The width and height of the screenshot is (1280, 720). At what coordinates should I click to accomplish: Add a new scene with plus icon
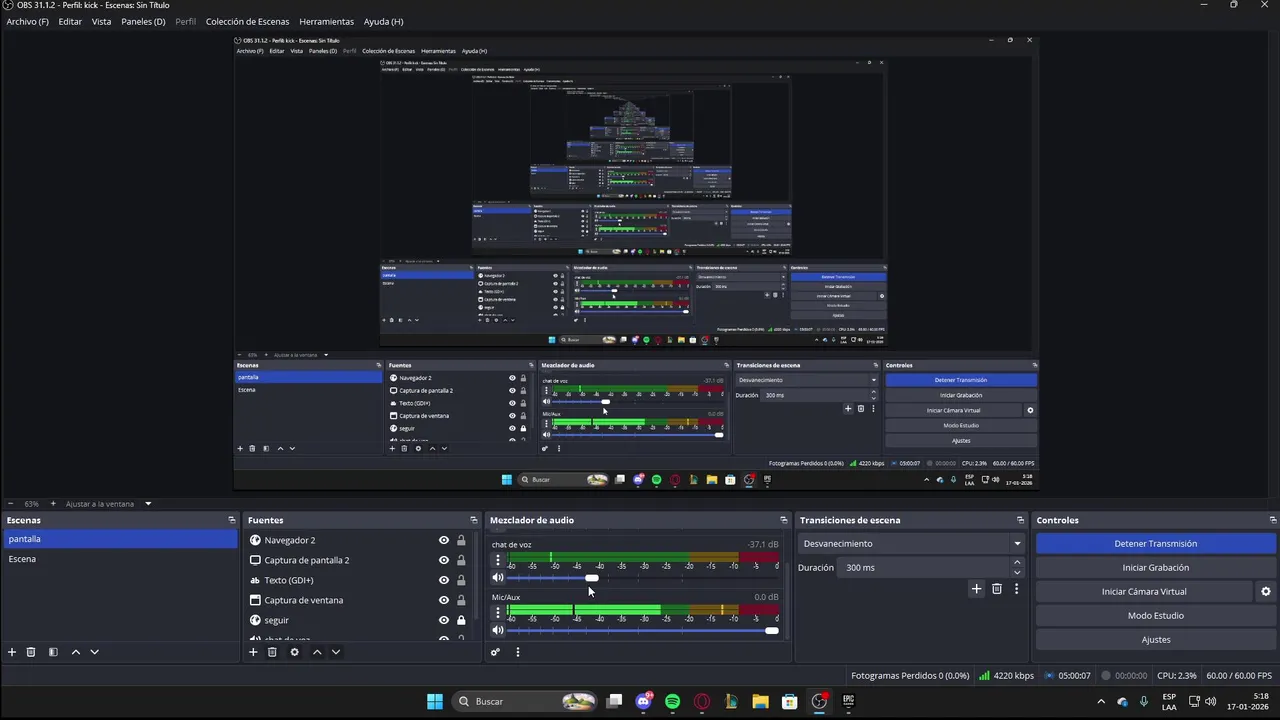[x=12, y=652]
